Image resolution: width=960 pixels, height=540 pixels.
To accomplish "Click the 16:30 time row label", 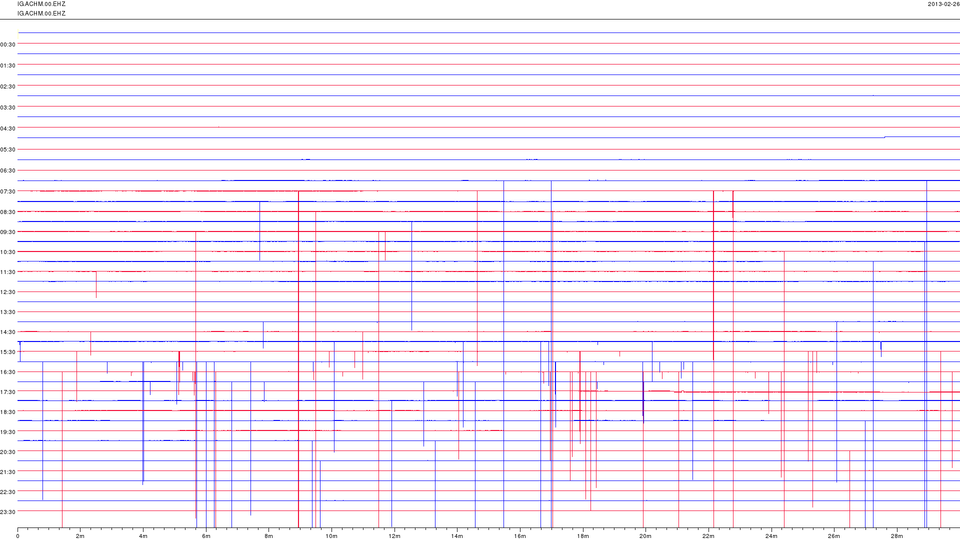I will [8, 372].
